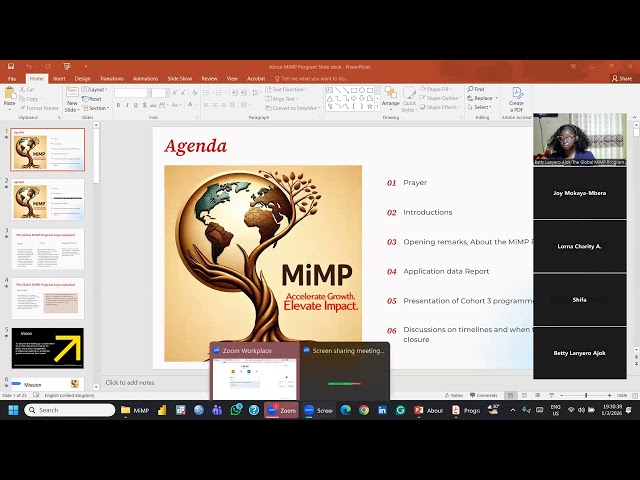Undo the last action

coord(29,66)
